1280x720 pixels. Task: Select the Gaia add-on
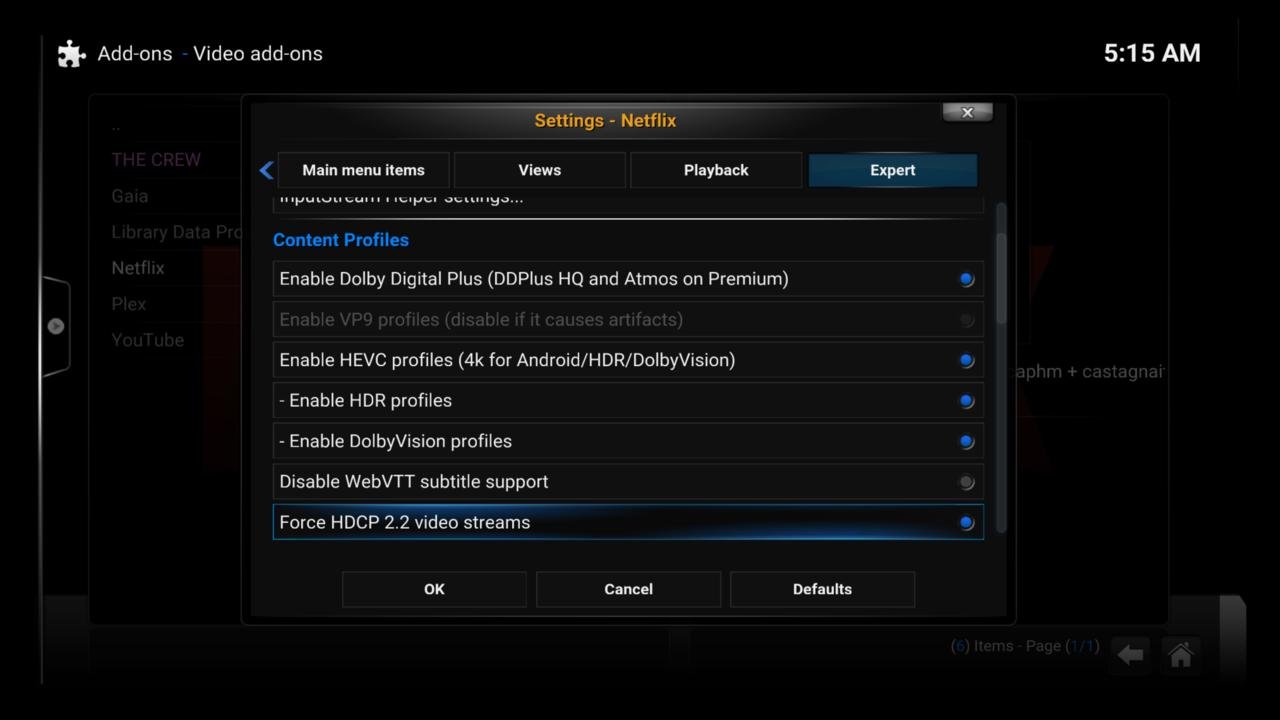click(130, 196)
